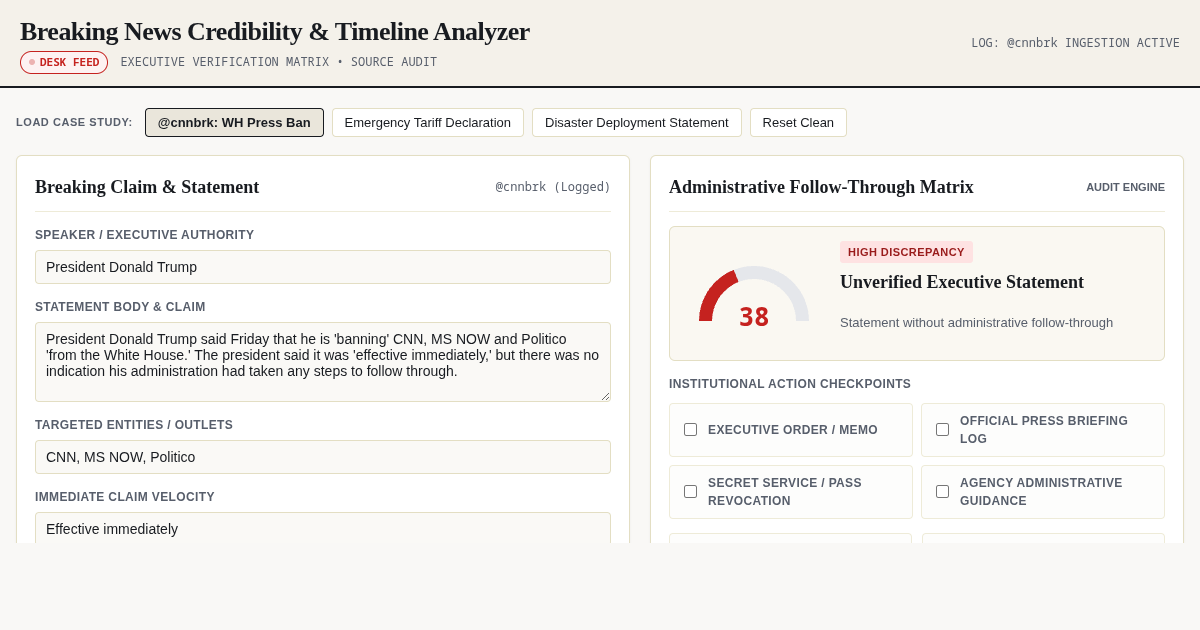Check Agency Administrative Guidance checkpoint
This screenshot has height=630, width=1200.
[942, 491]
